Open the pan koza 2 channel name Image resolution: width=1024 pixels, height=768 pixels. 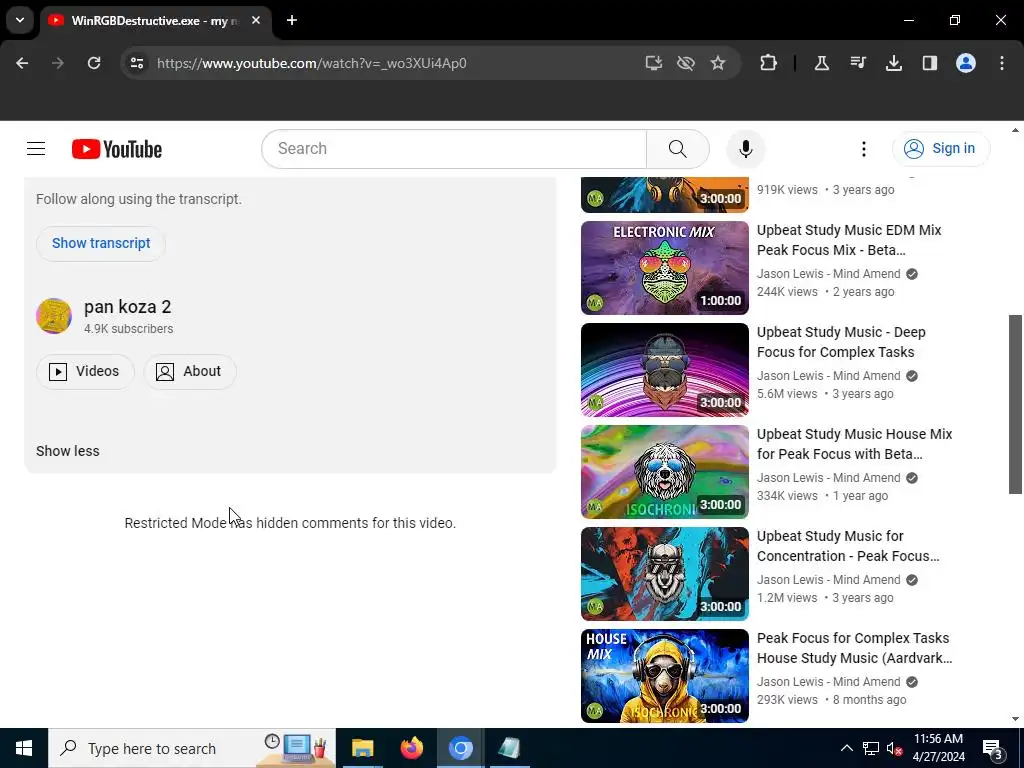click(127, 307)
